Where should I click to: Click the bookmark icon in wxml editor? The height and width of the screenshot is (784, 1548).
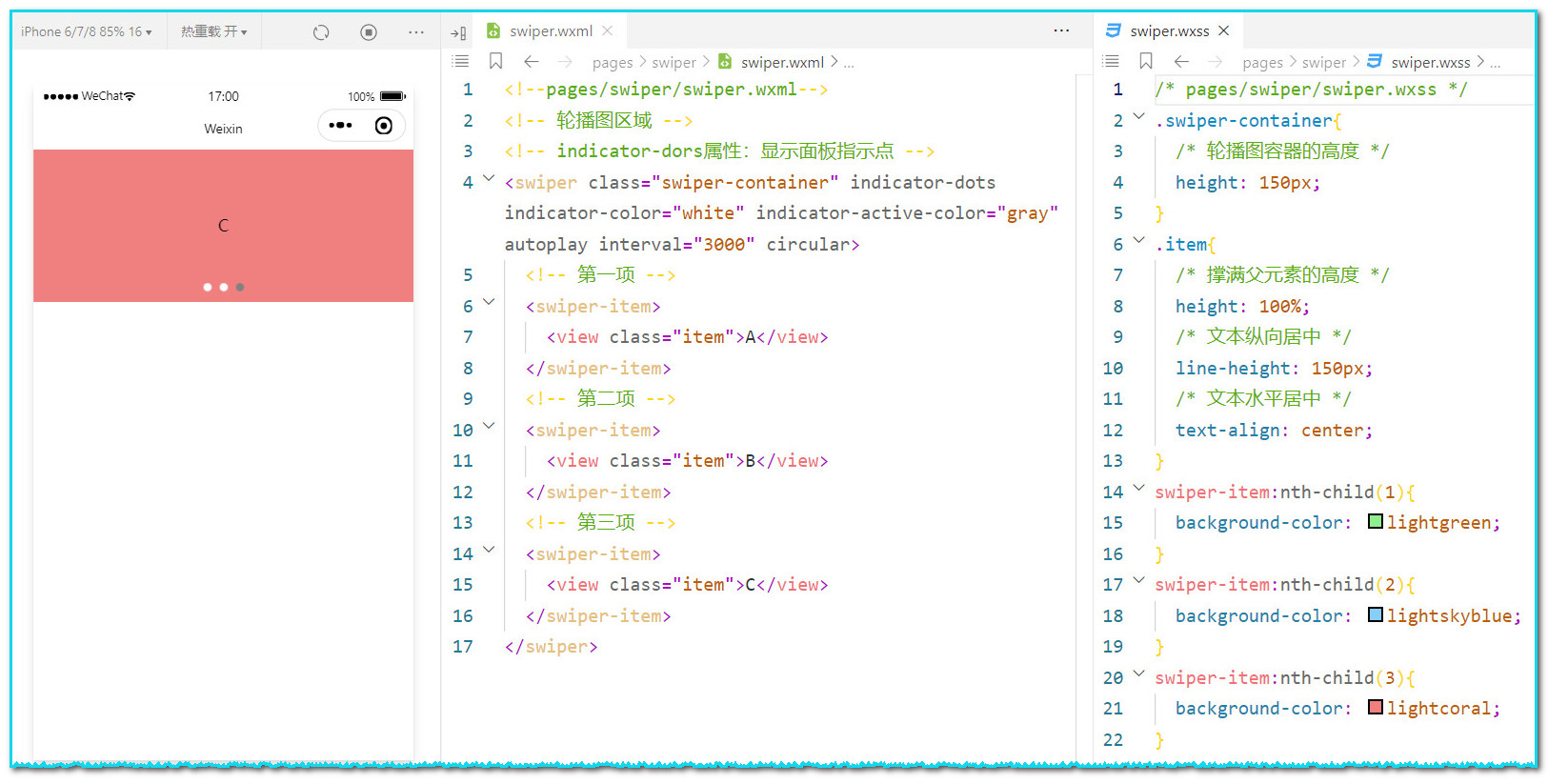(x=495, y=61)
